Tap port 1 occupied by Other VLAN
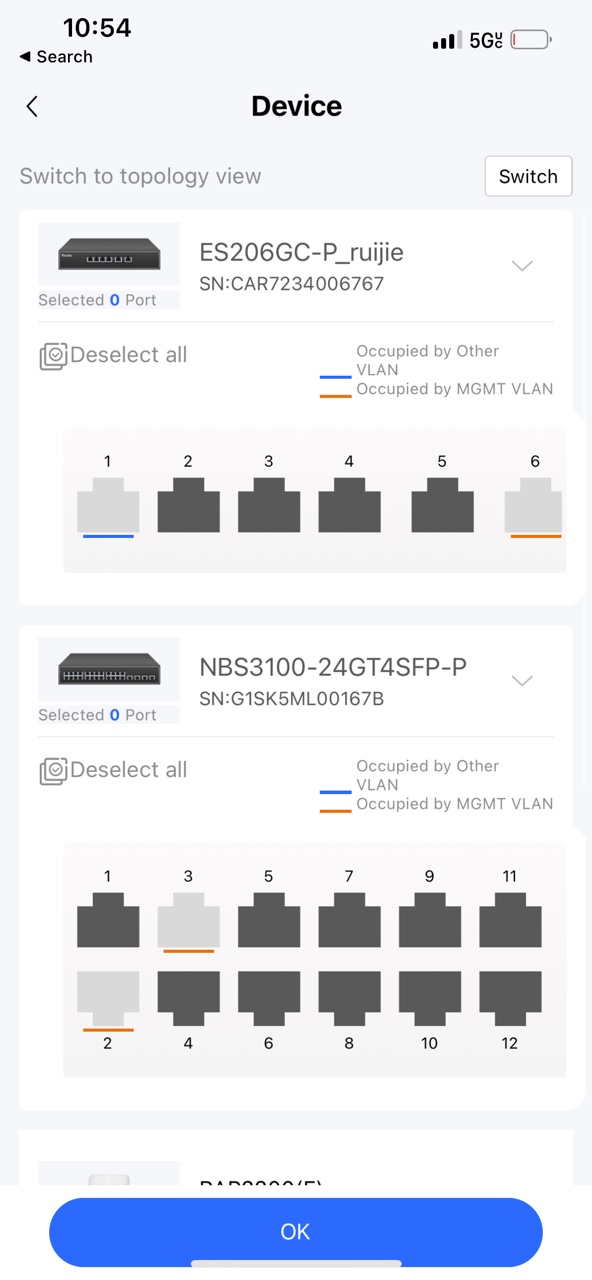 point(108,505)
